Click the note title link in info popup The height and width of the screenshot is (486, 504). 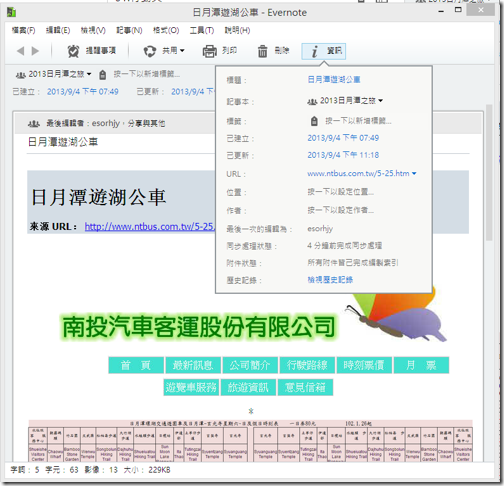pyautogui.click(x=334, y=80)
